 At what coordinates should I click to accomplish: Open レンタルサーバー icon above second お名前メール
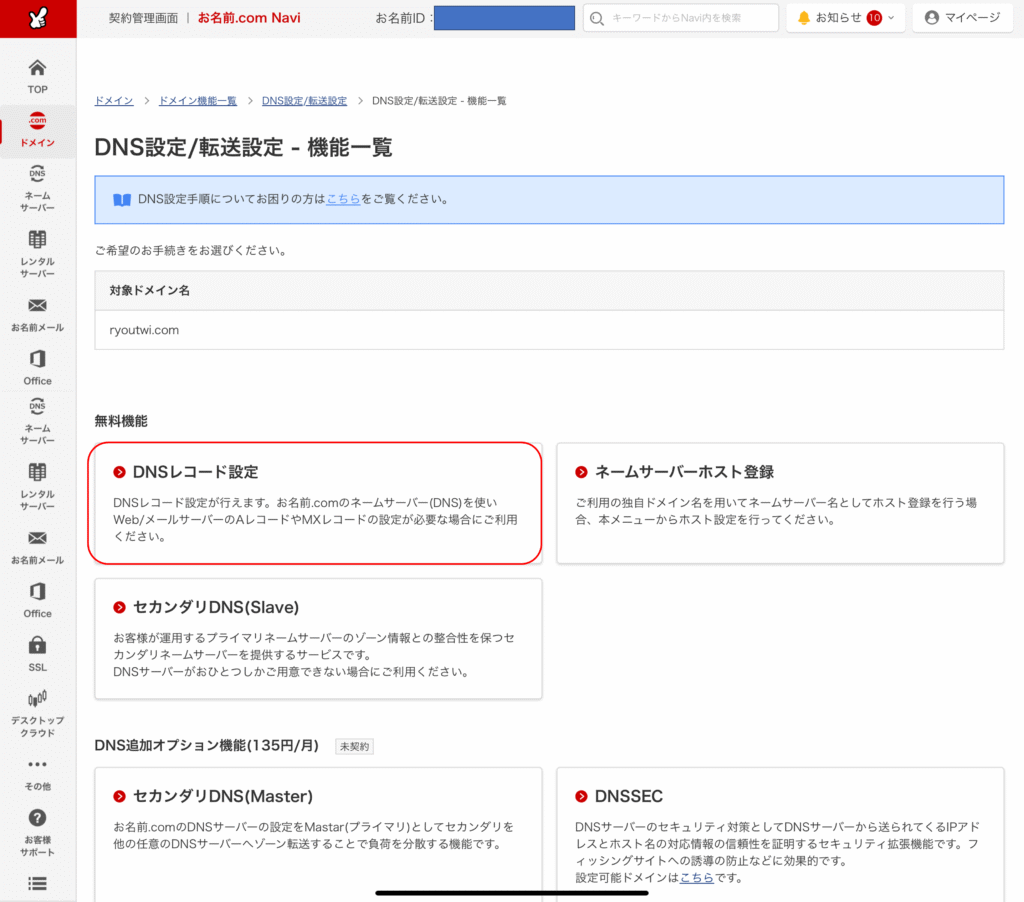[37, 472]
